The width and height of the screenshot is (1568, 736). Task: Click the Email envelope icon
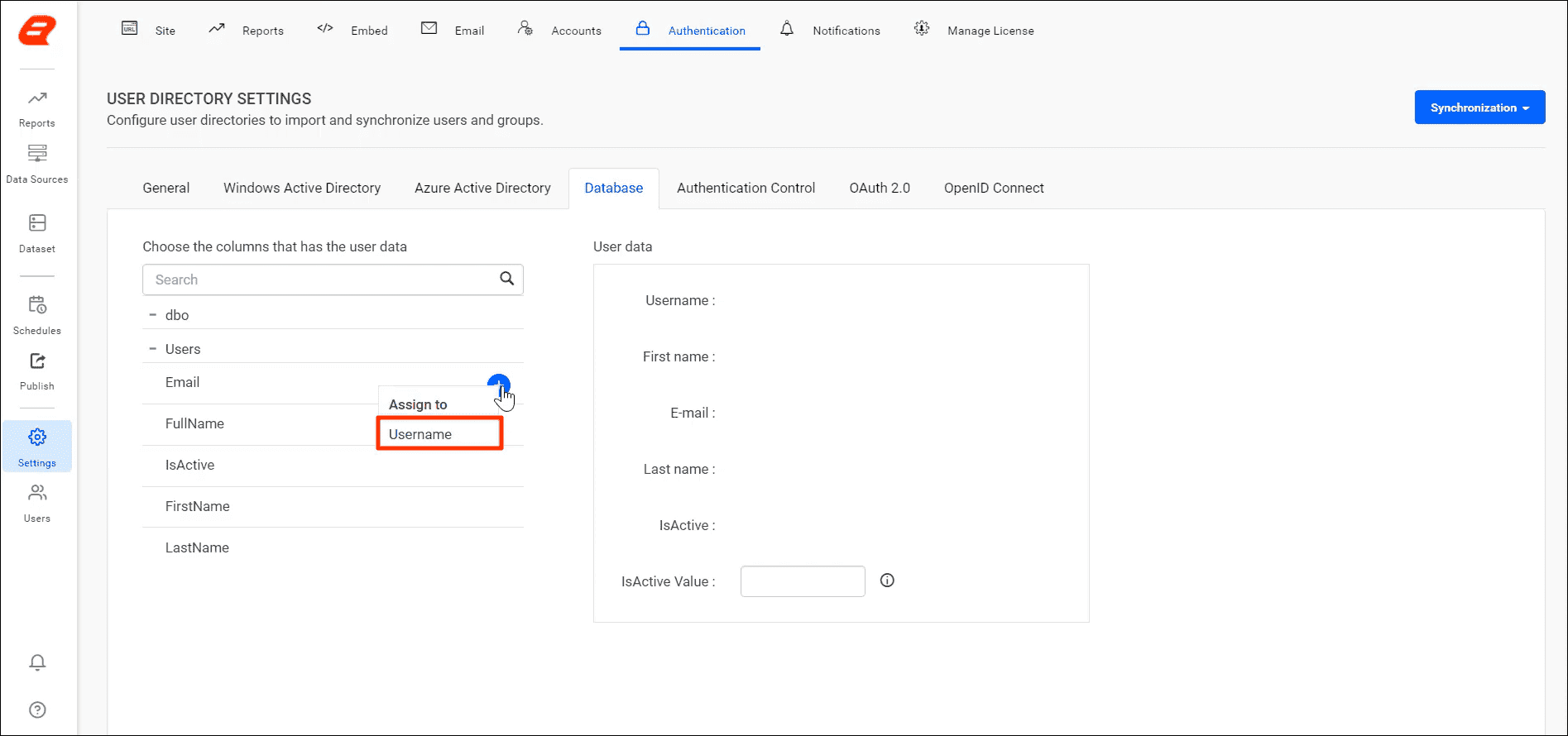coord(429,28)
